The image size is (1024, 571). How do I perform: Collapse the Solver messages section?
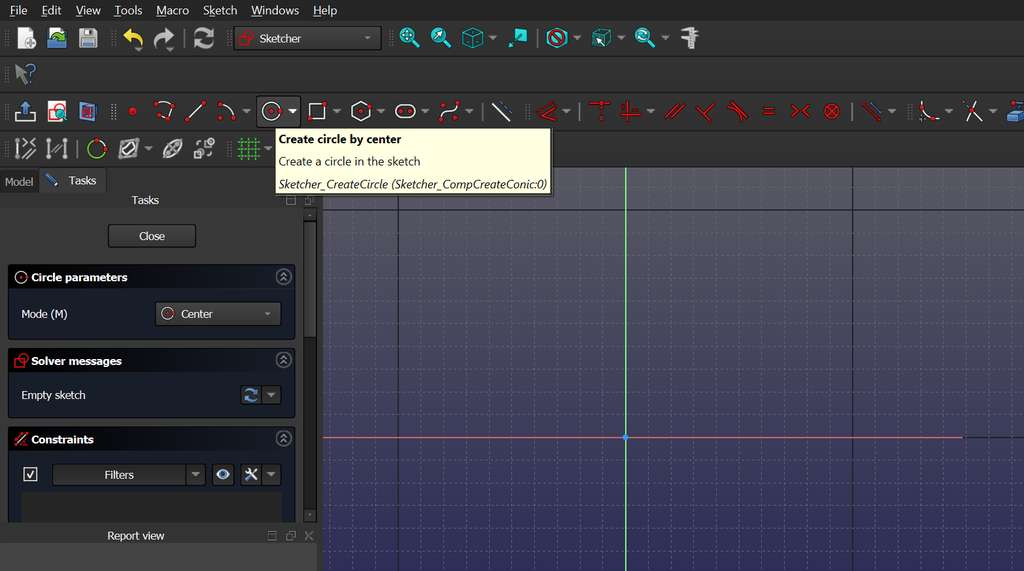[283, 360]
